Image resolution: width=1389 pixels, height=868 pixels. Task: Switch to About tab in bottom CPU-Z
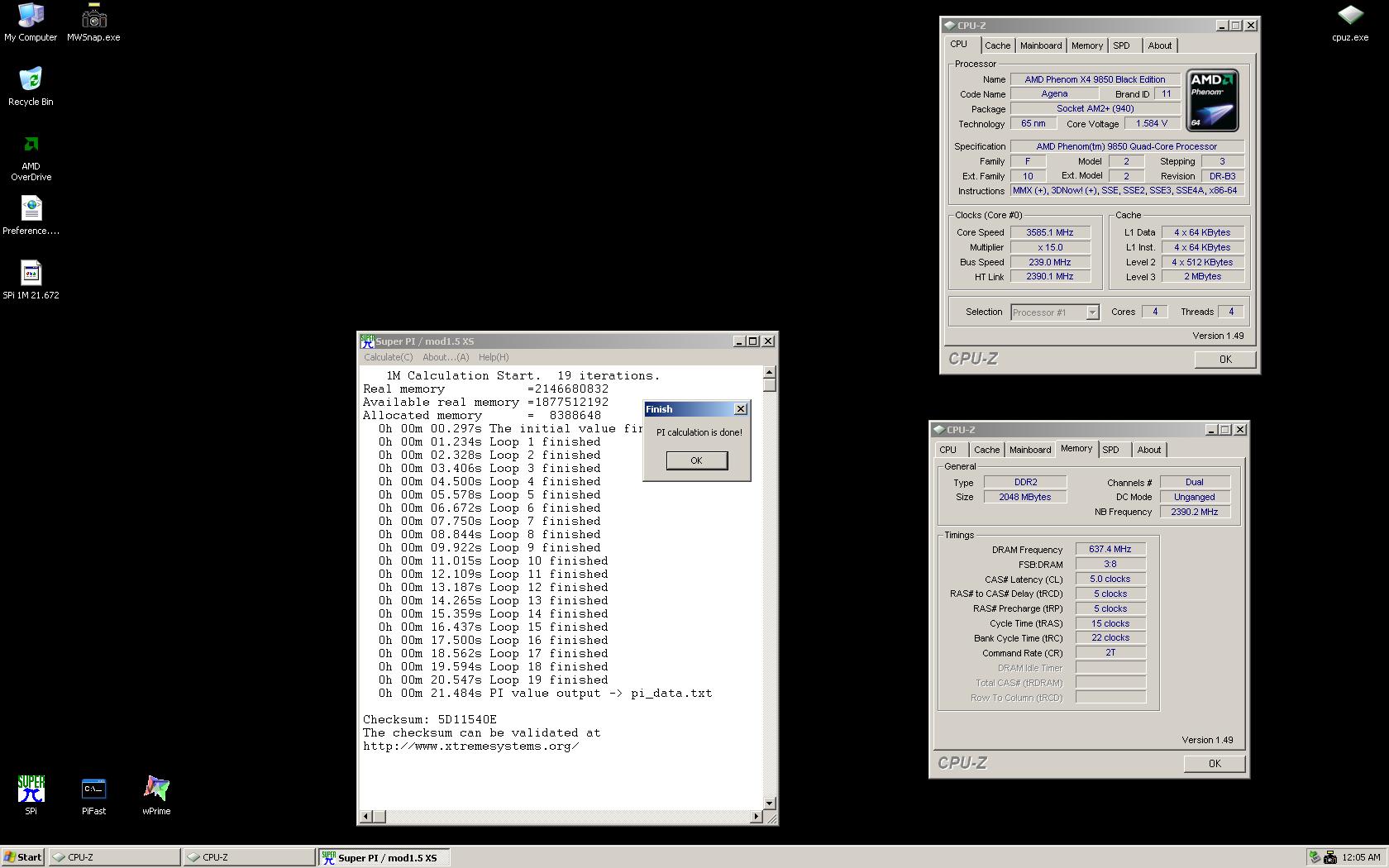(1149, 450)
